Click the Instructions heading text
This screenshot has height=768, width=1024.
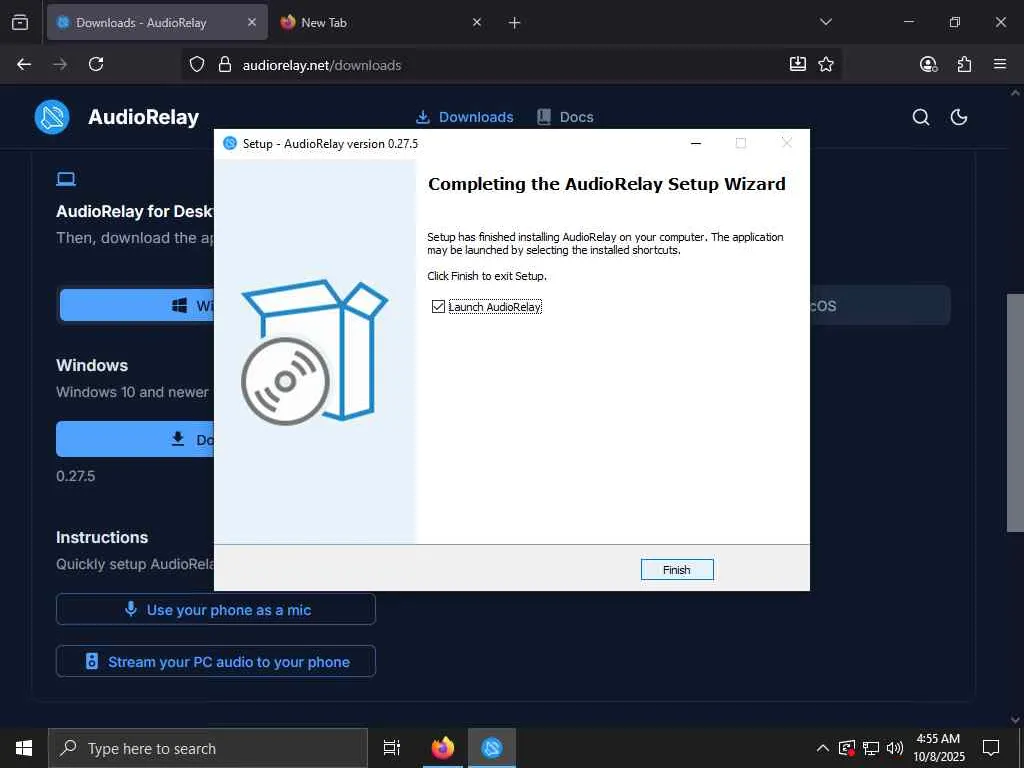(x=102, y=537)
